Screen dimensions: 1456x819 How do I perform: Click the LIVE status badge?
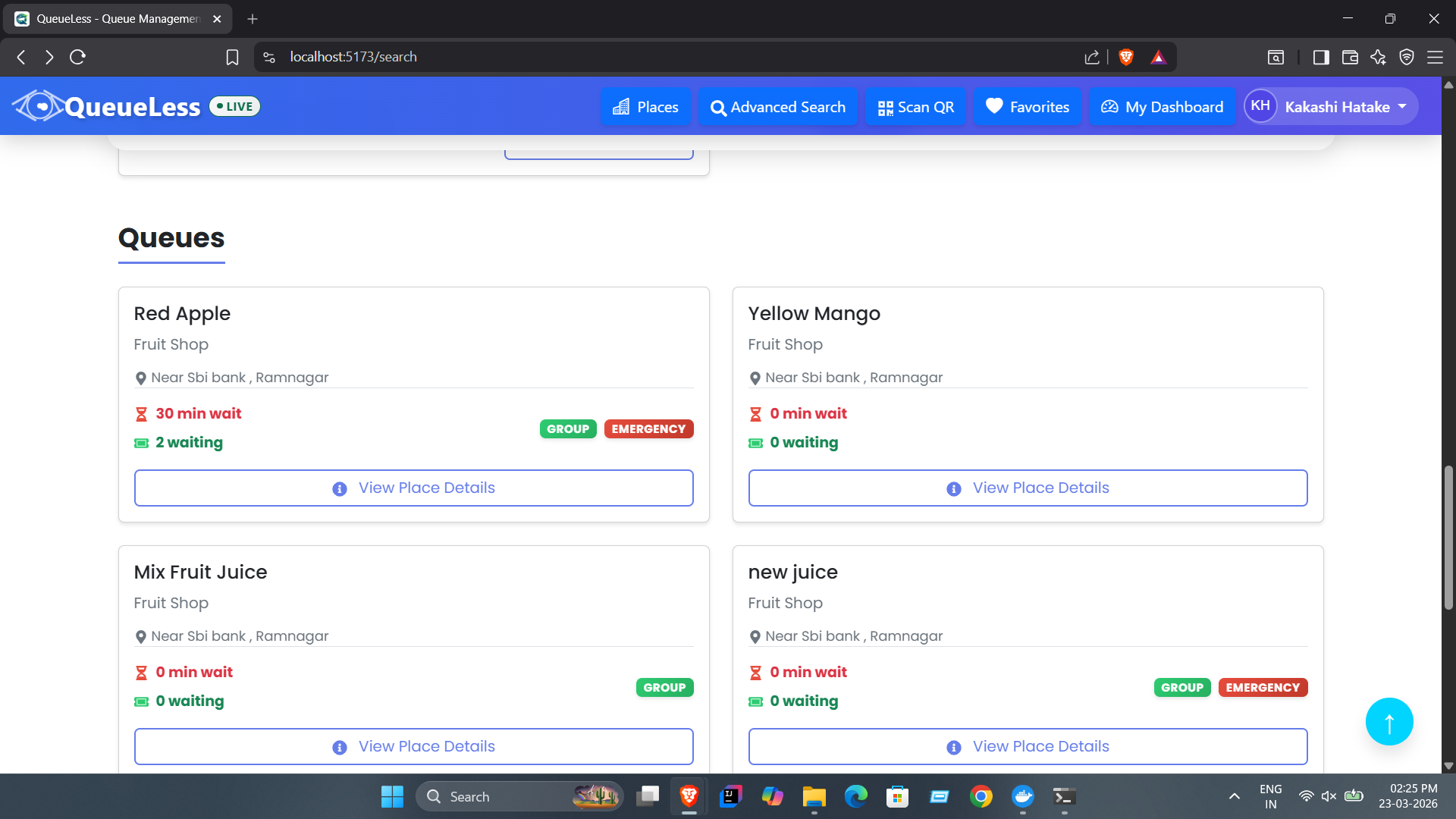click(x=234, y=106)
